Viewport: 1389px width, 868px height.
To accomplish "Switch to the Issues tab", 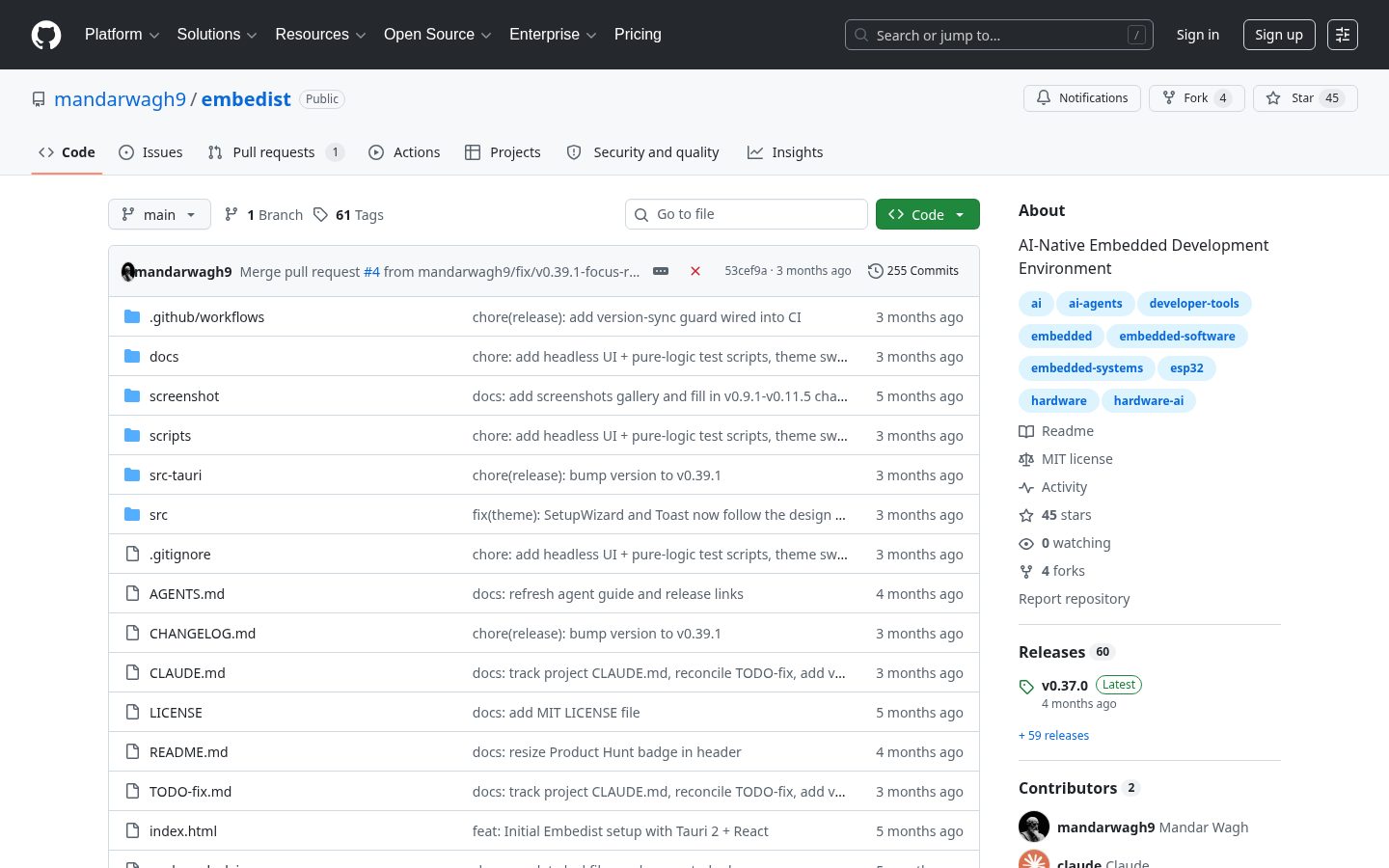I will click(x=150, y=152).
